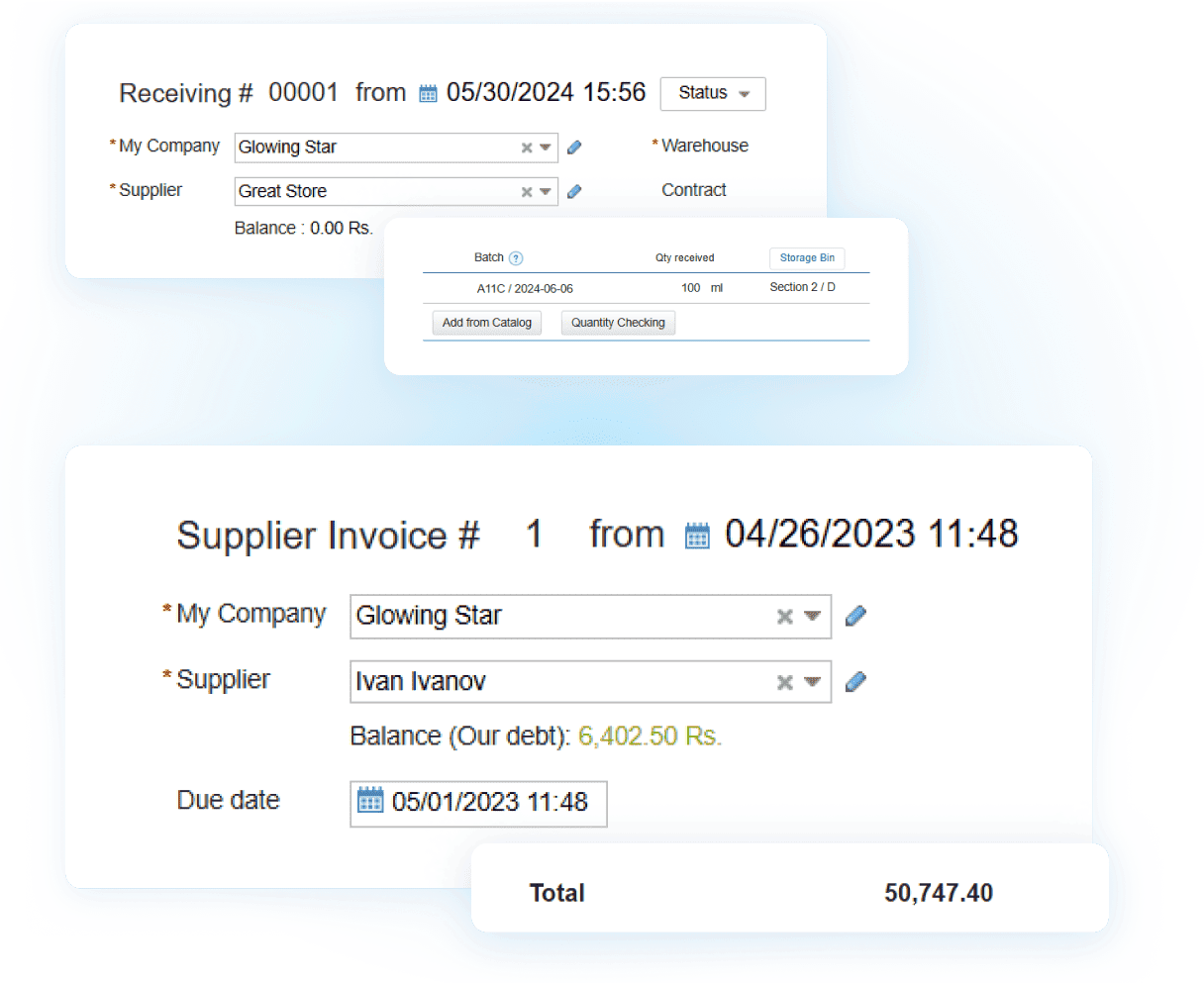Edit the Glowing Star company via pencil icon
This screenshot has width=1204, height=983.
click(x=574, y=147)
